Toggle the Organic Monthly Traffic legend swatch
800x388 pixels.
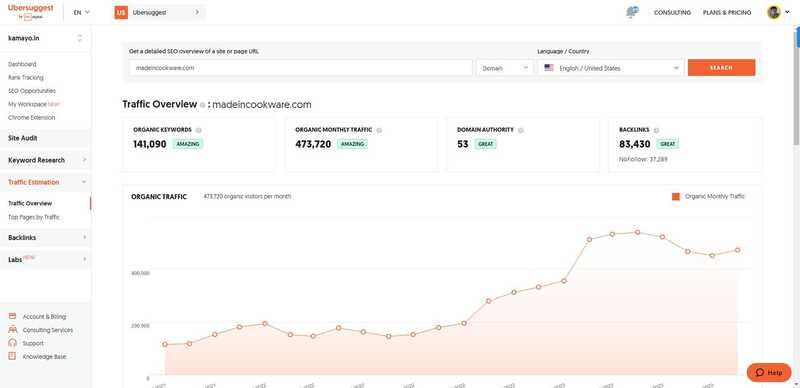676,197
